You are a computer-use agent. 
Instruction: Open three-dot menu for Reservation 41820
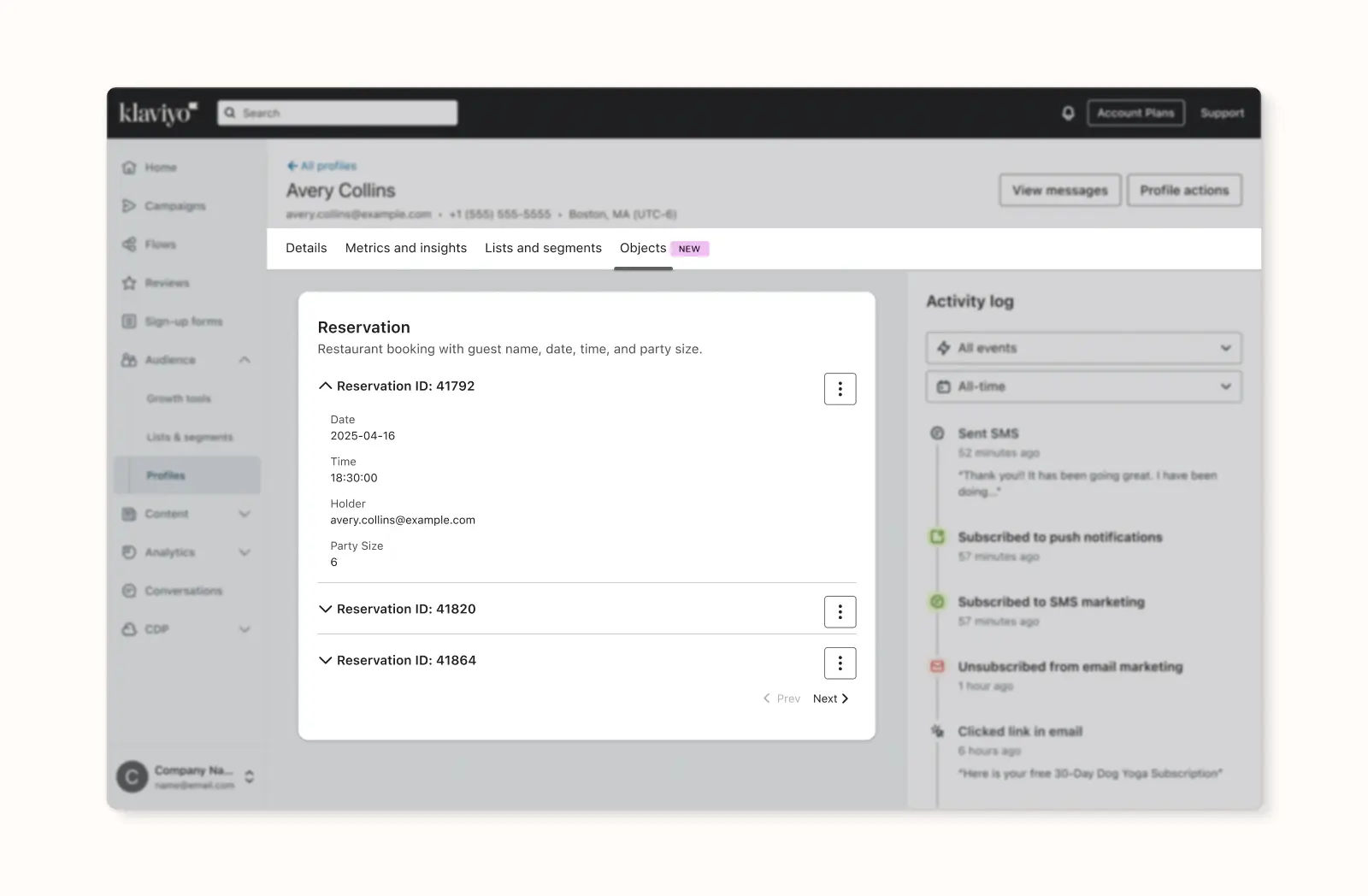[x=840, y=612]
